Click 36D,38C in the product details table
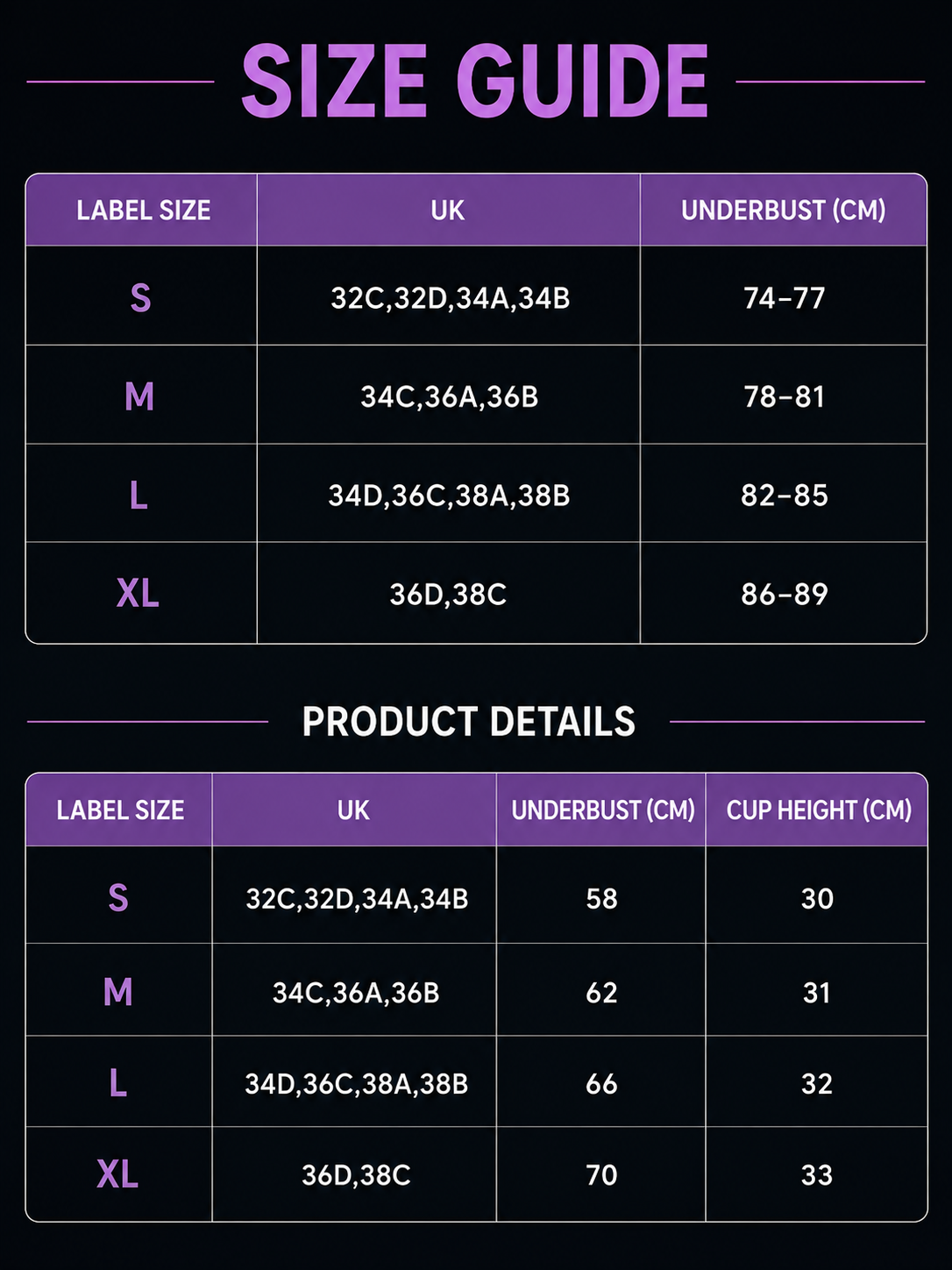Image resolution: width=952 pixels, height=1270 pixels. [x=356, y=1174]
